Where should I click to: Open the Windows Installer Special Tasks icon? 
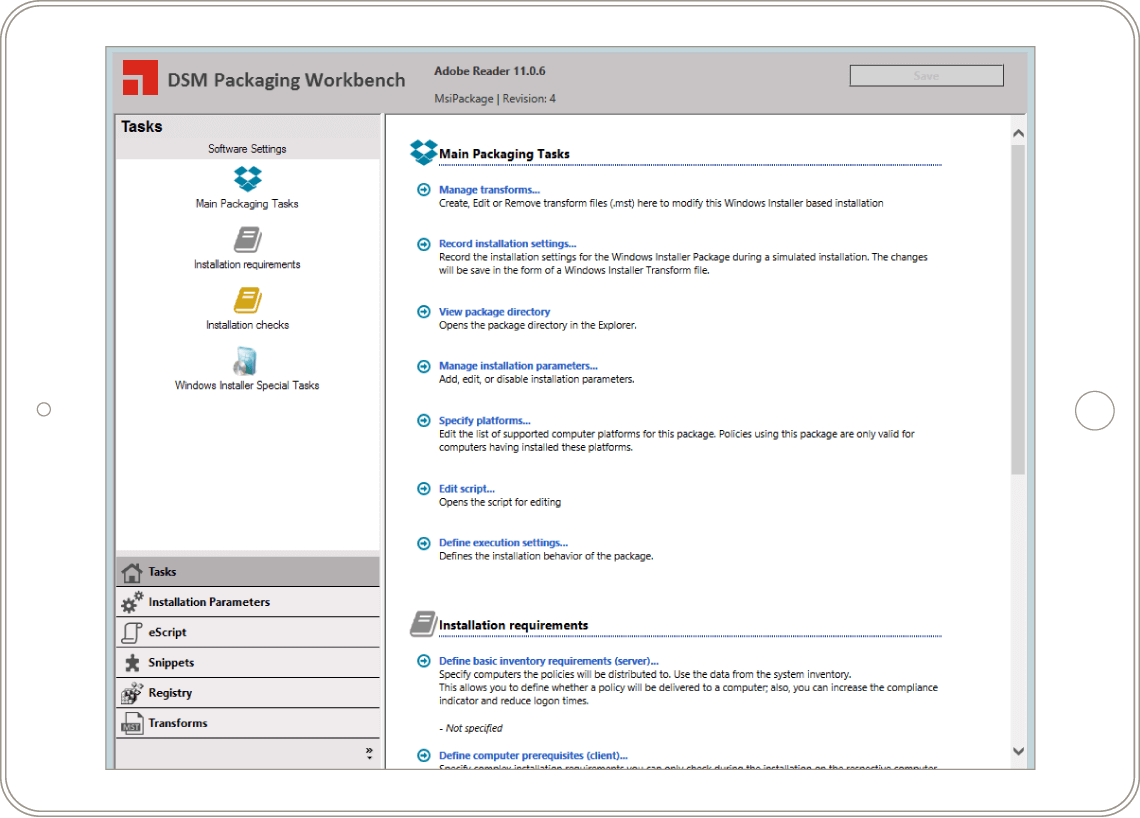[246, 361]
